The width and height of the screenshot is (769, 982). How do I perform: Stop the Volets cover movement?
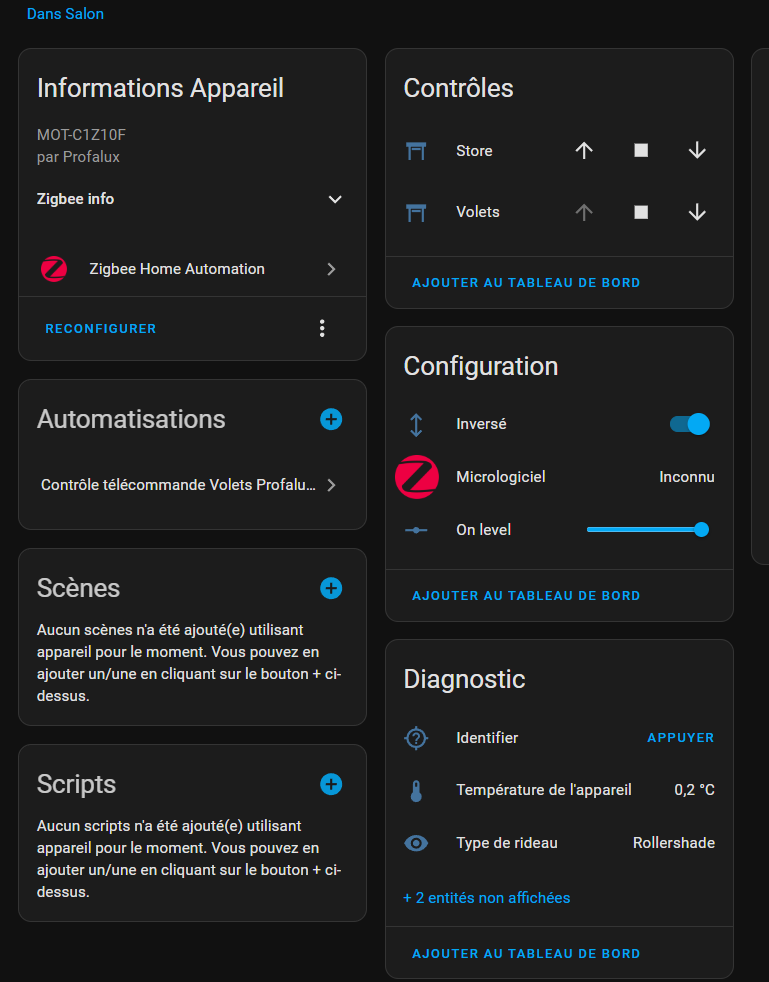coord(641,212)
